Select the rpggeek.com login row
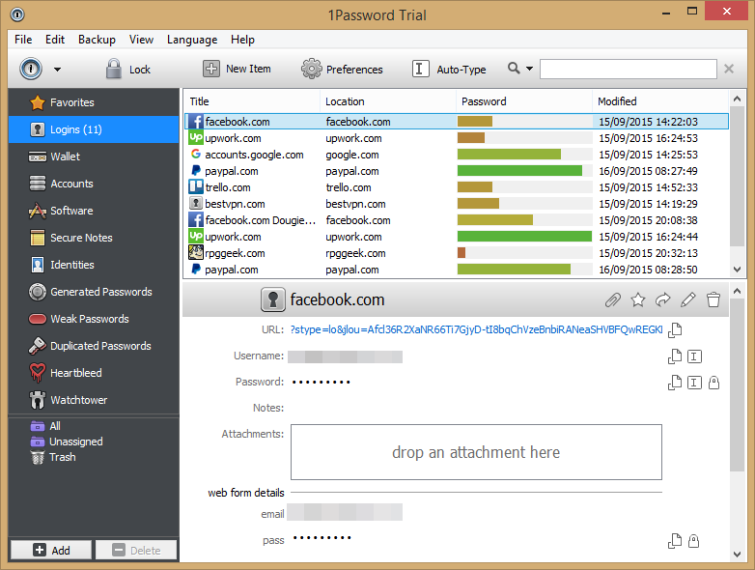The height and width of the screenshot is (570, 755). tap(456, 253)
